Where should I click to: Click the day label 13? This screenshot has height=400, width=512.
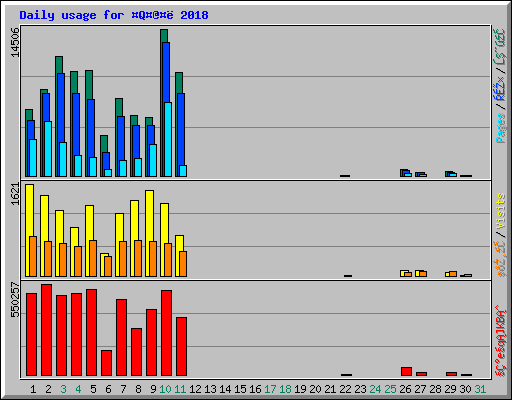pyautogui.click(x=210, y=389)
